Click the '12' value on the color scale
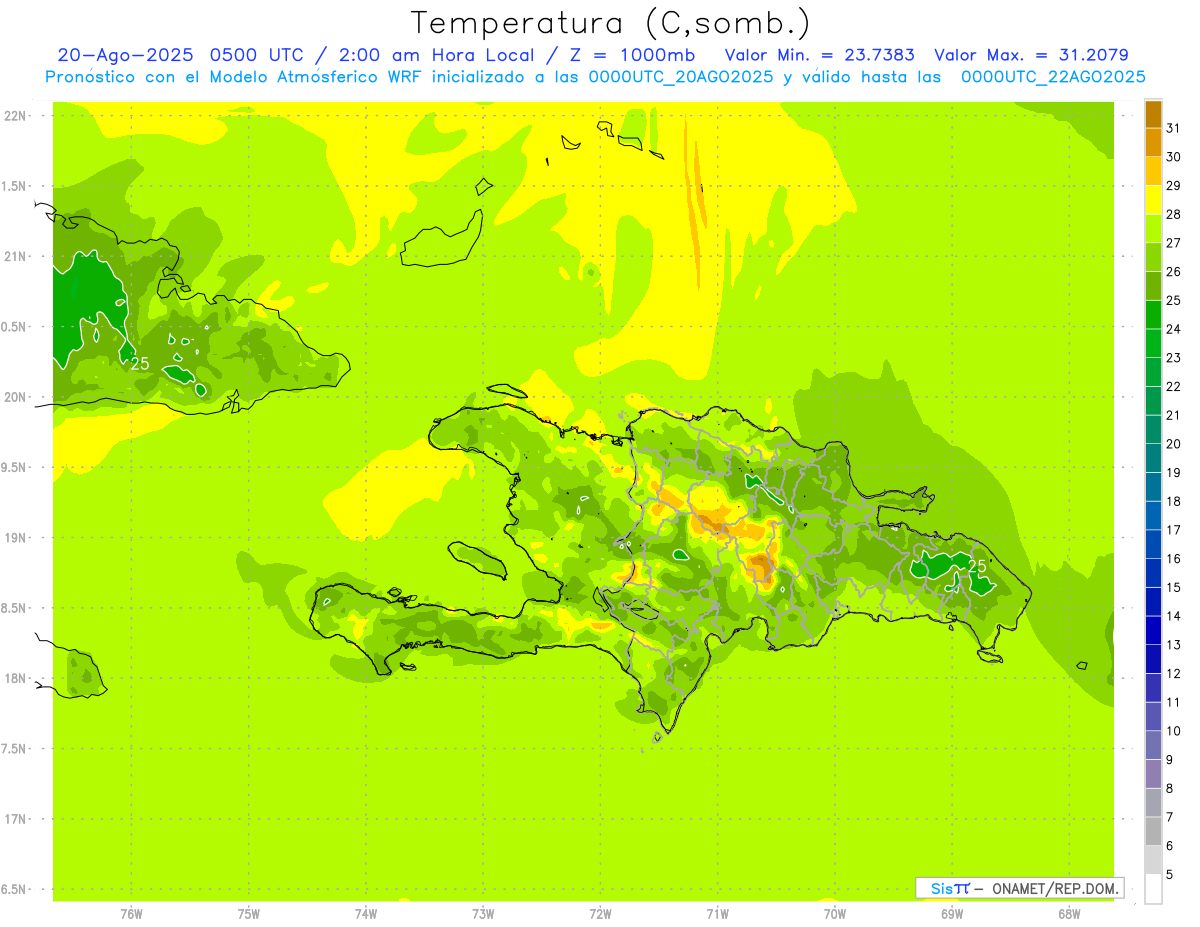Screen dimensions: 1200x927 pyautogui.click(x=1174, y=673)
